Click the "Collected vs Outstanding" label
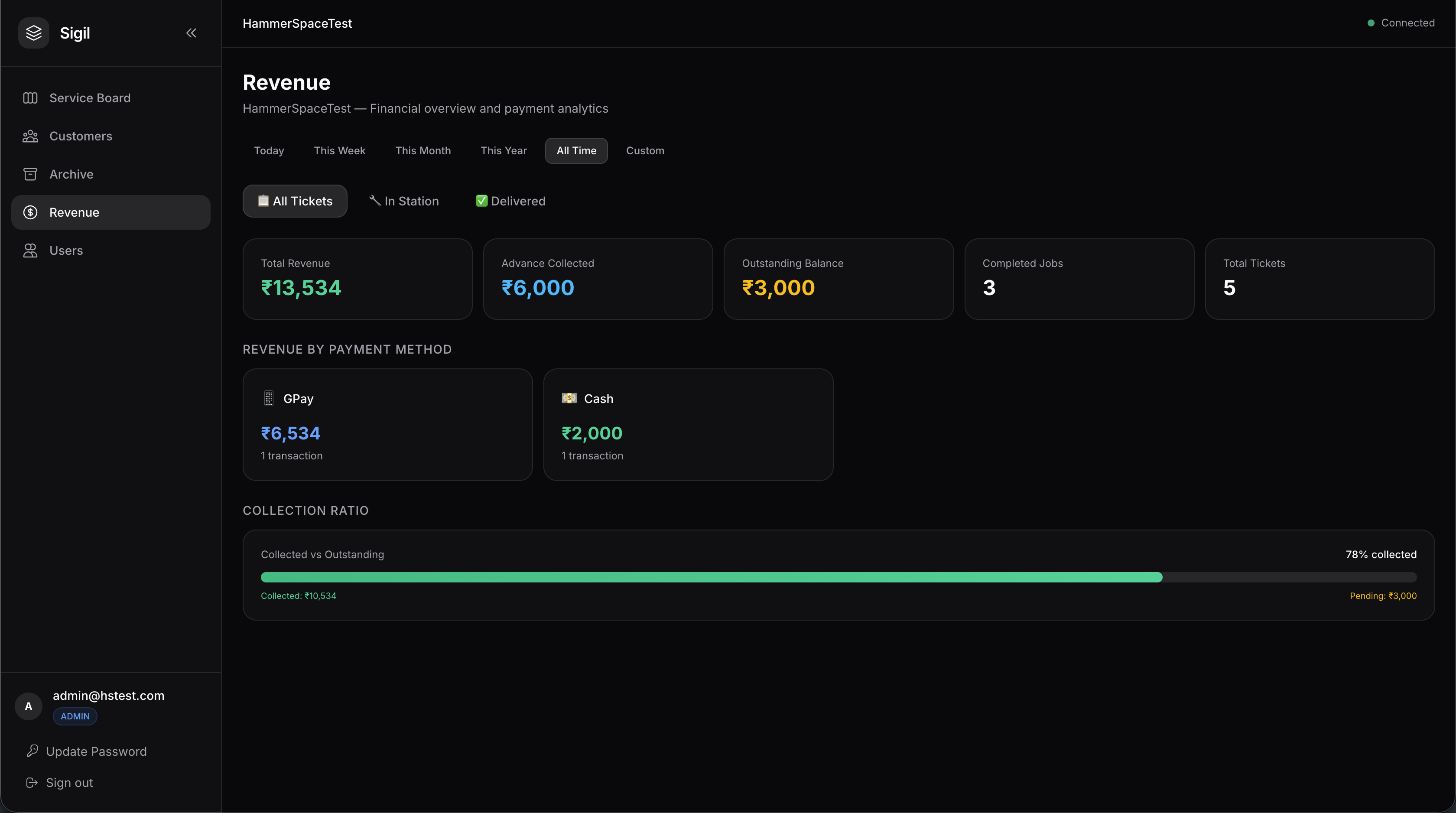The height and width of the screenshot is (813, 1456). [x=322, y=555]
